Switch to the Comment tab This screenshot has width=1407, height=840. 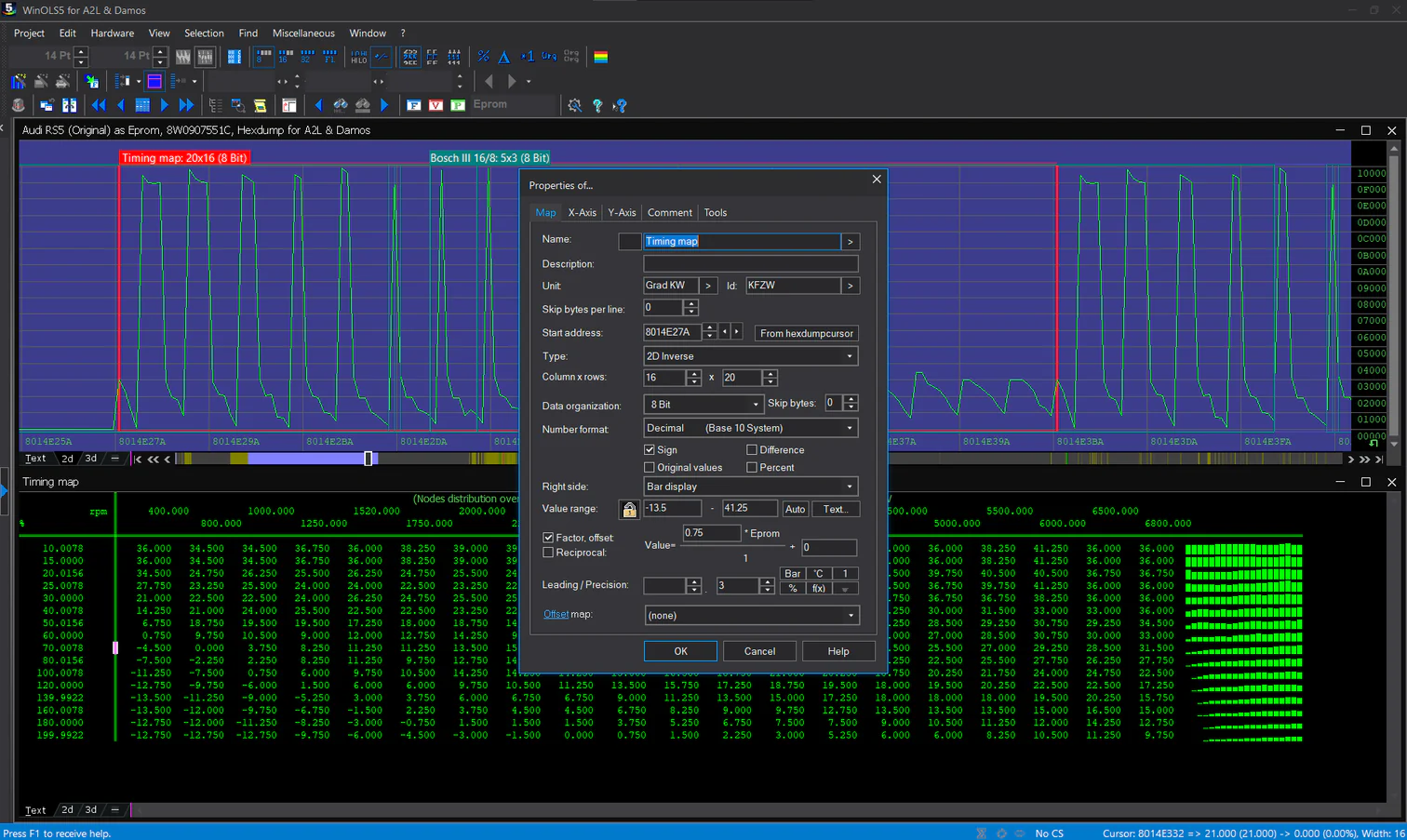click(x=670, y=212)
